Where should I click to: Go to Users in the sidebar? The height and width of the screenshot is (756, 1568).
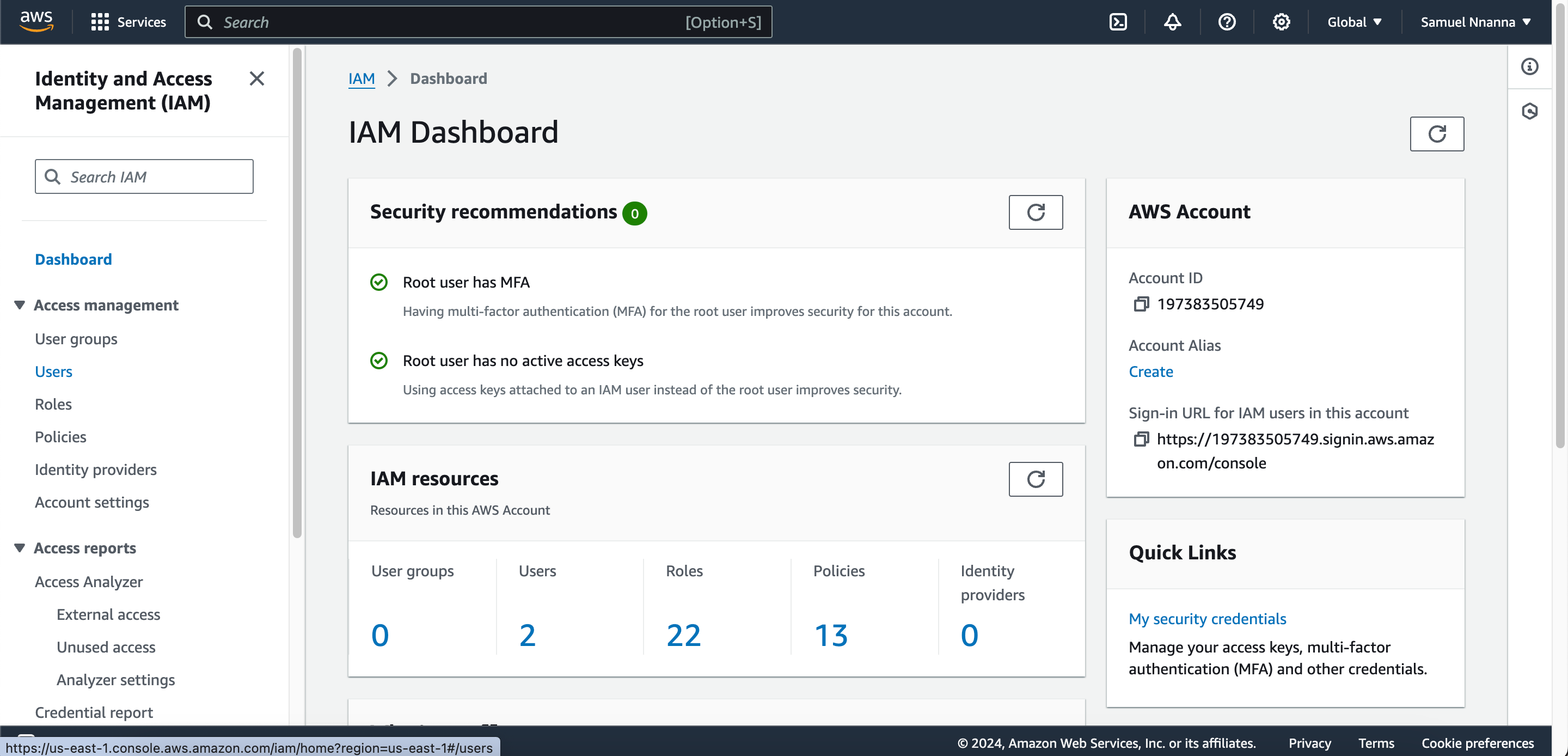[53, 371]
